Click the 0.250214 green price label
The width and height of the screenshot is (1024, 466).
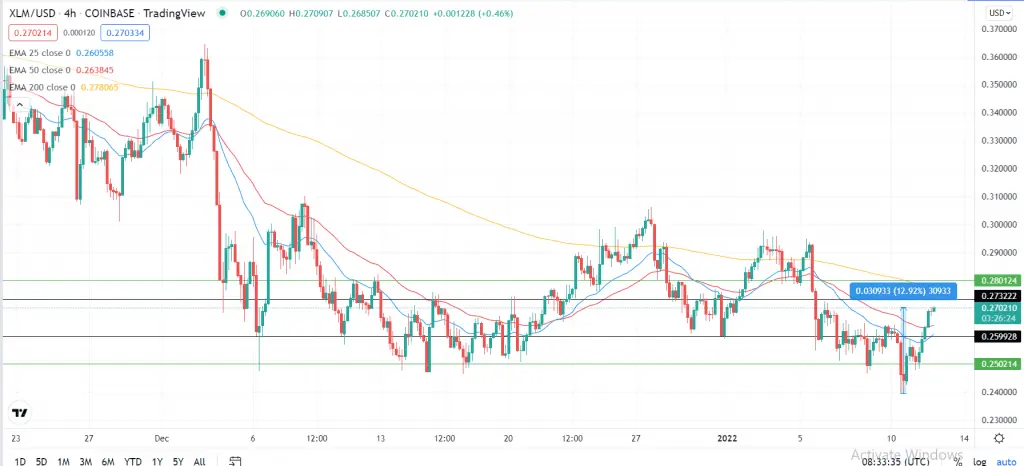[996, 364]
